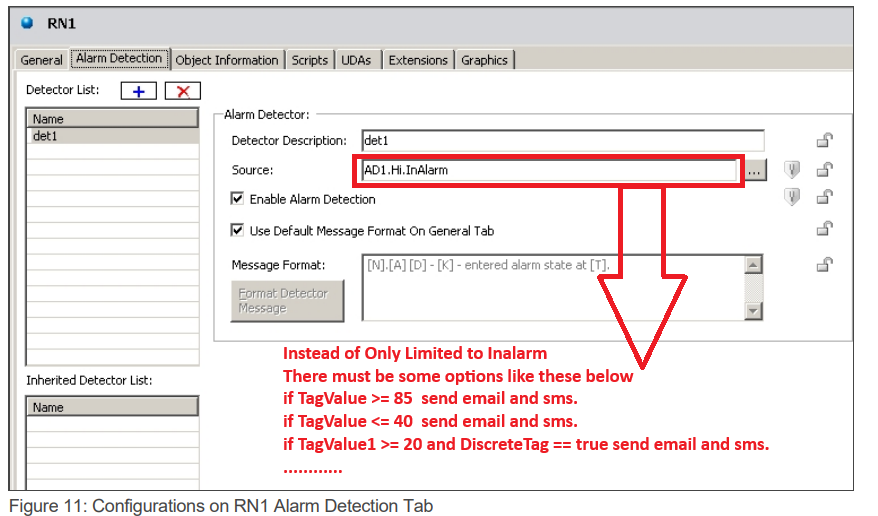The image size is (878, 516).
Task: Click lock icon beside Detector Description
Action: (x=825, y=141)
